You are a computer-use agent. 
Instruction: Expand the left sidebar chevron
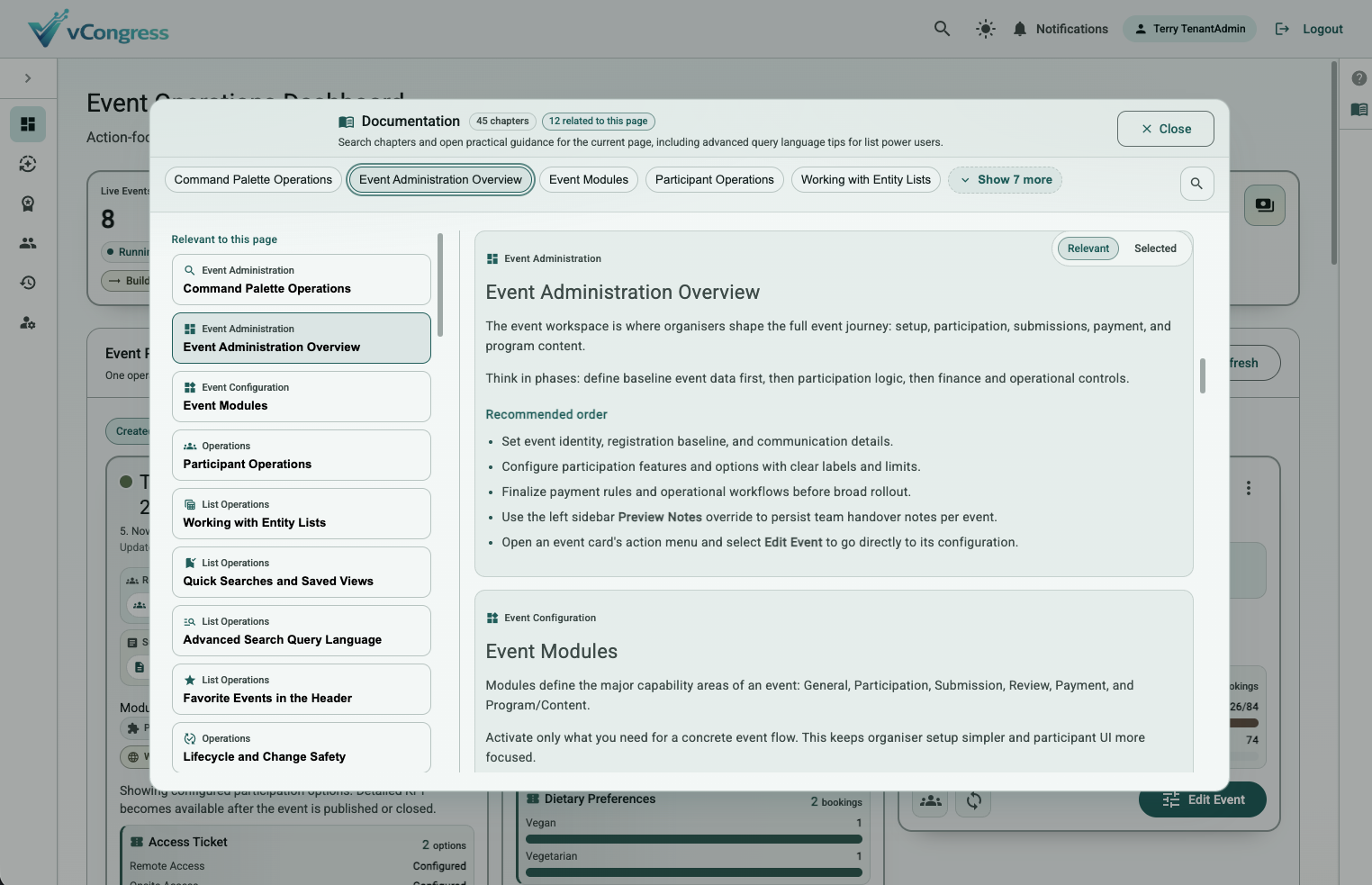pos(28,78)
